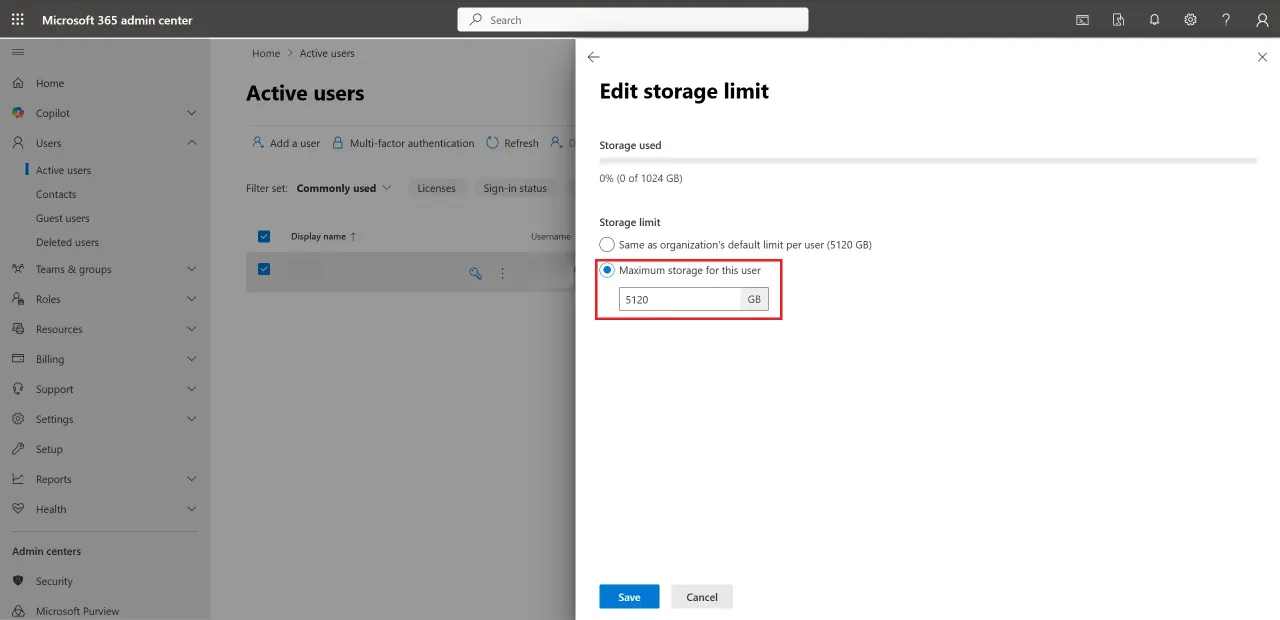Open settings gear in top bar
1280x620 pixels.
tap(1190, 20)
